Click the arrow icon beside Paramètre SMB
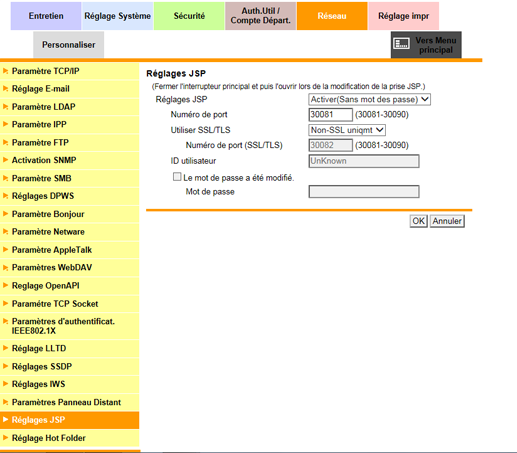Screen dimensions: 517x453 coord(5,178)
